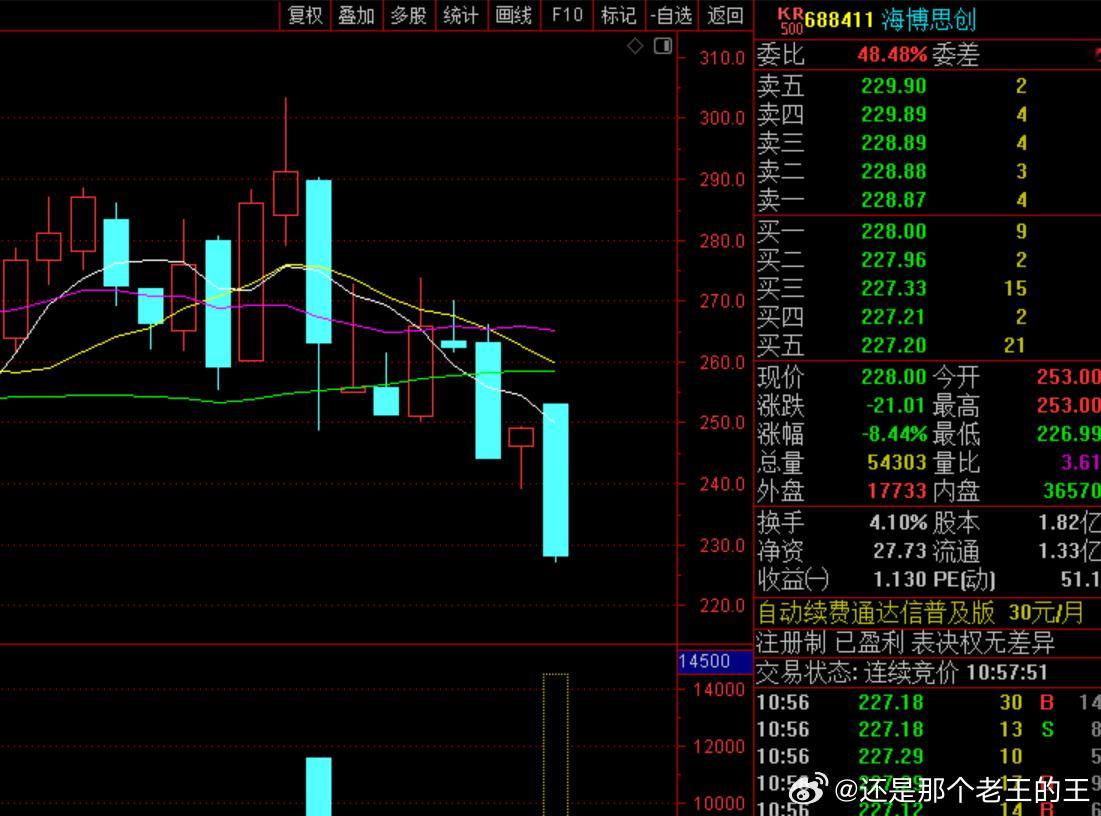Viewport: 1101px width, 816px height.
Task: Select stock code 688411
Action: pyautogui.click(x=838, y=20)
